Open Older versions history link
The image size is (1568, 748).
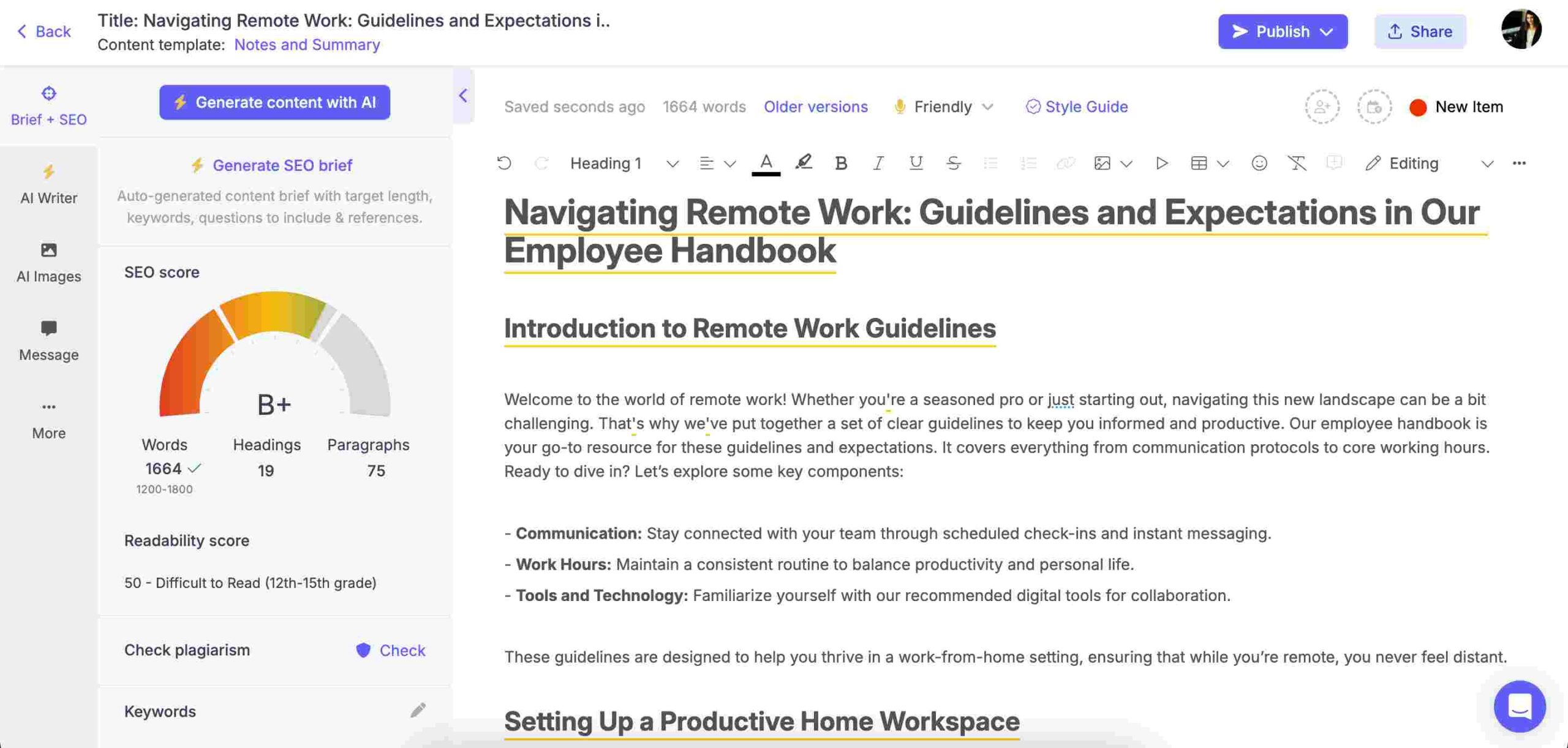(x=816, y=105)
